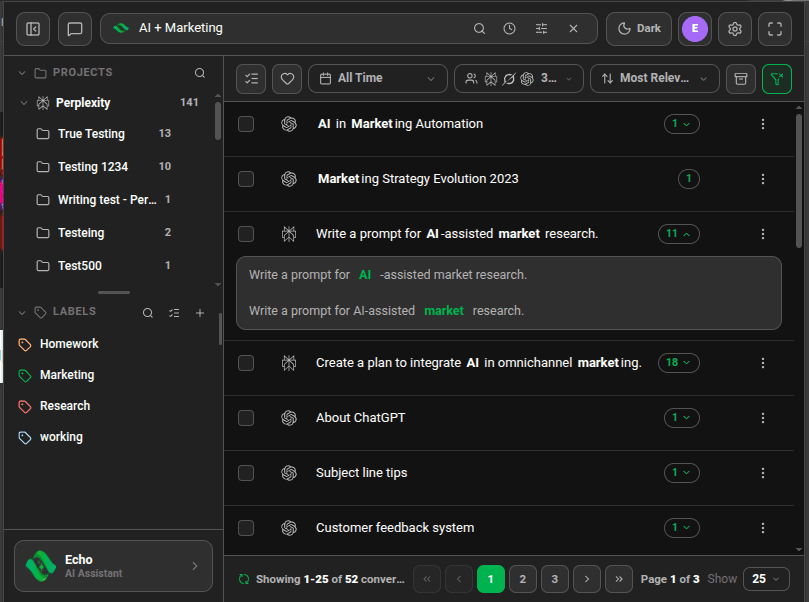Open the Writing test - Per... folder
Viewport: 809px width, 602px height.
[108, 200]
